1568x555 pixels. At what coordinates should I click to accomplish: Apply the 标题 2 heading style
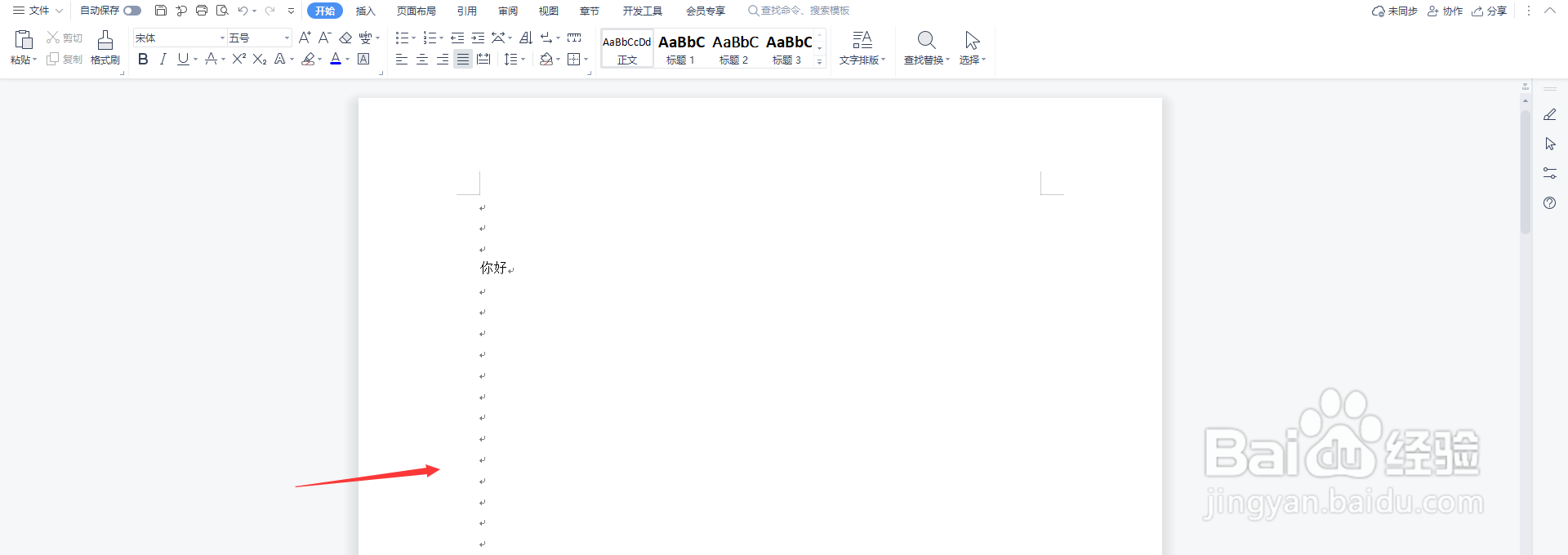click(735, 48)
